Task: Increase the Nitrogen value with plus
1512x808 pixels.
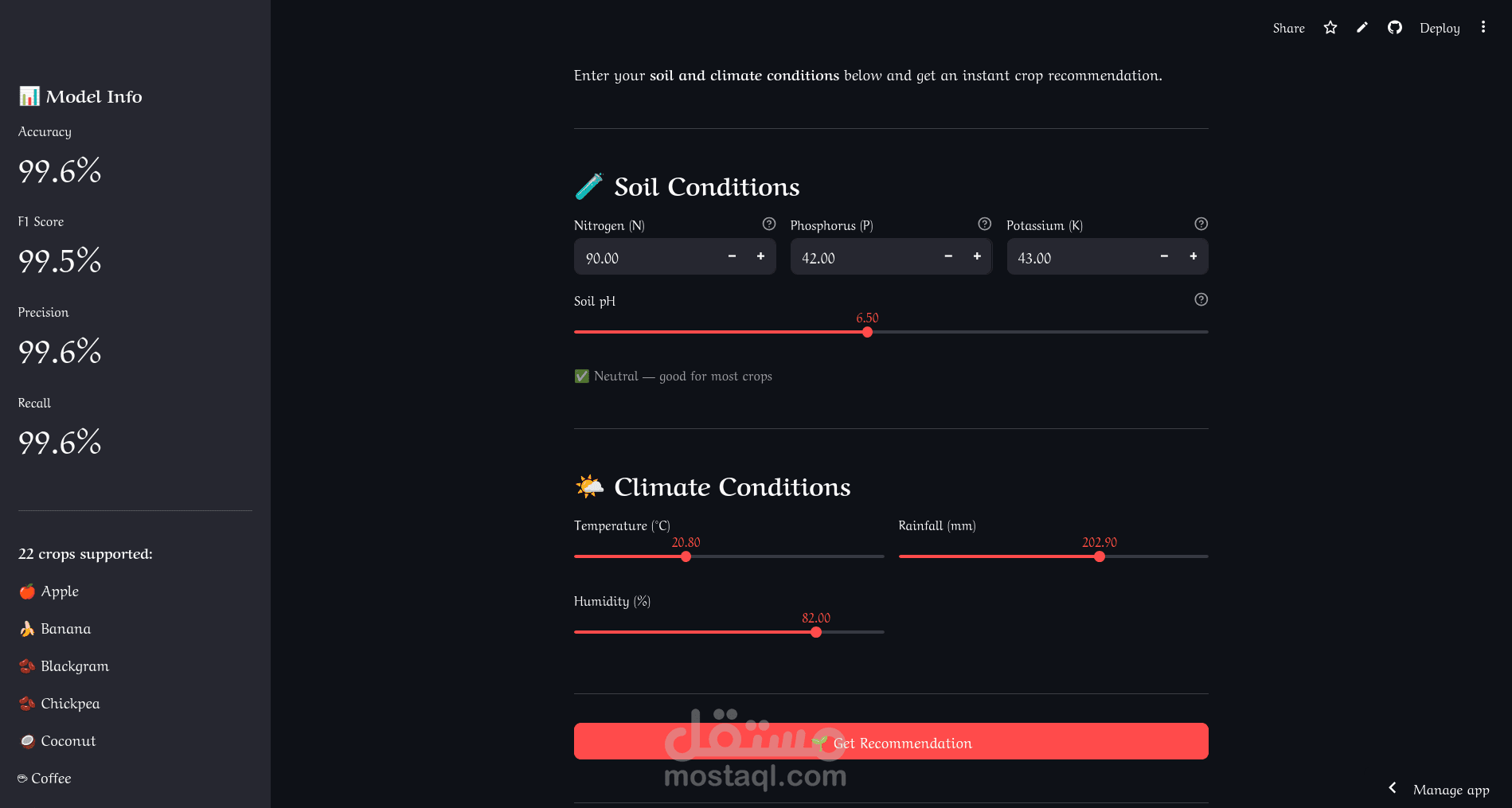Action: (760, 256)
